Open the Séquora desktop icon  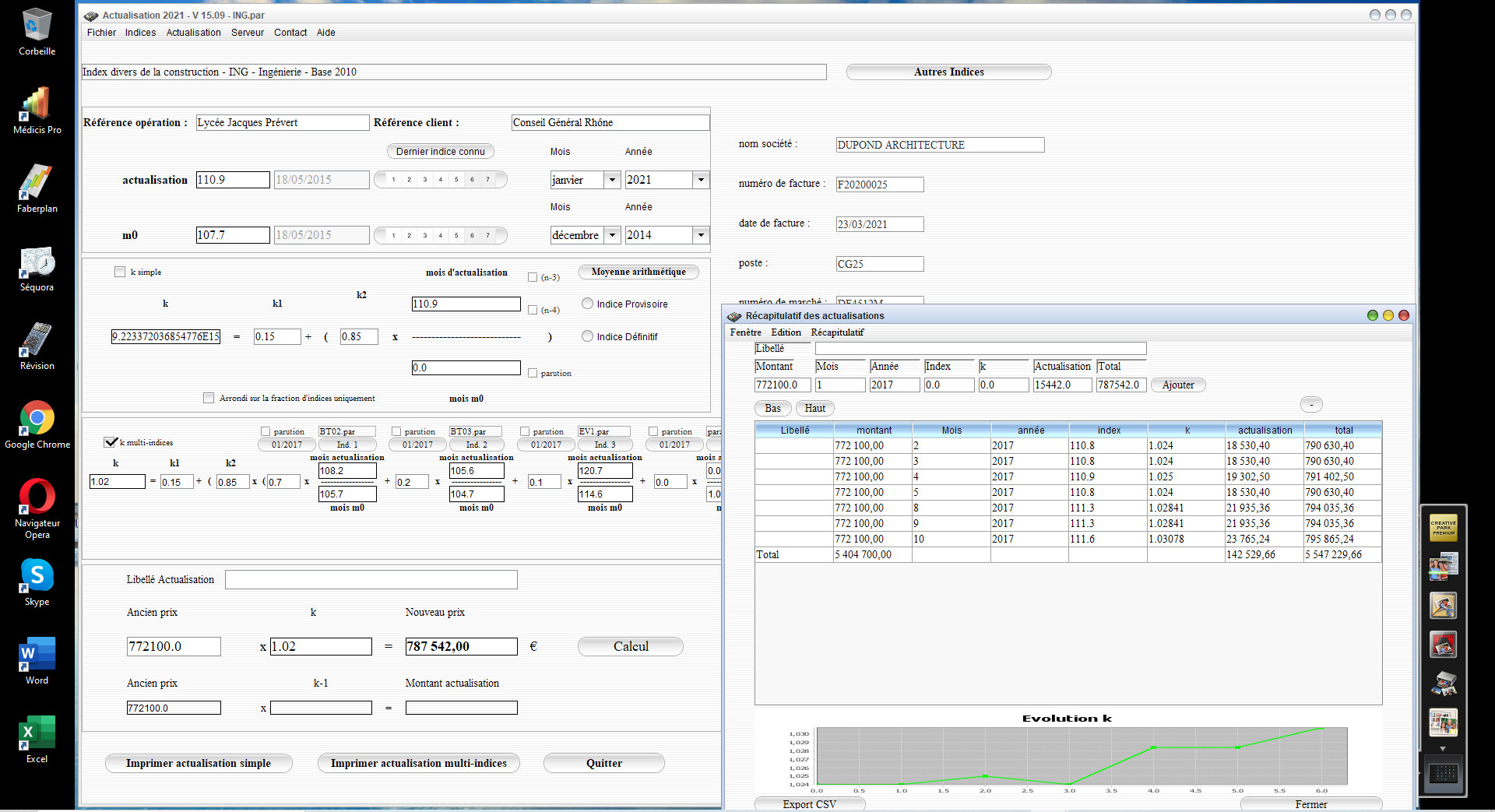tap(37, 266)
